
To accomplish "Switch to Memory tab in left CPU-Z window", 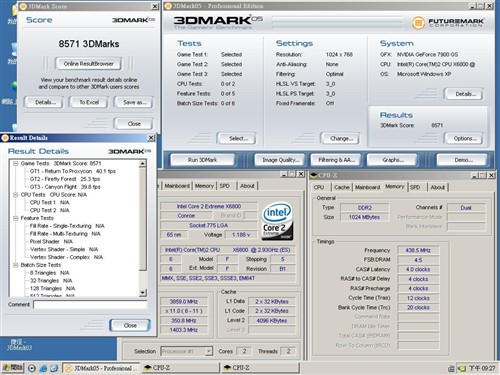I will [204, 186].
